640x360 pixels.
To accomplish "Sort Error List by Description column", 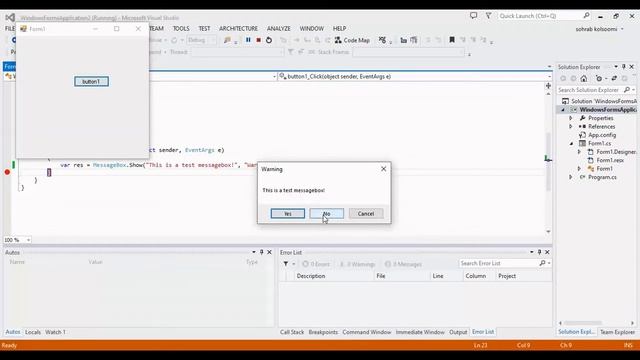I will [x=333, y=276].
